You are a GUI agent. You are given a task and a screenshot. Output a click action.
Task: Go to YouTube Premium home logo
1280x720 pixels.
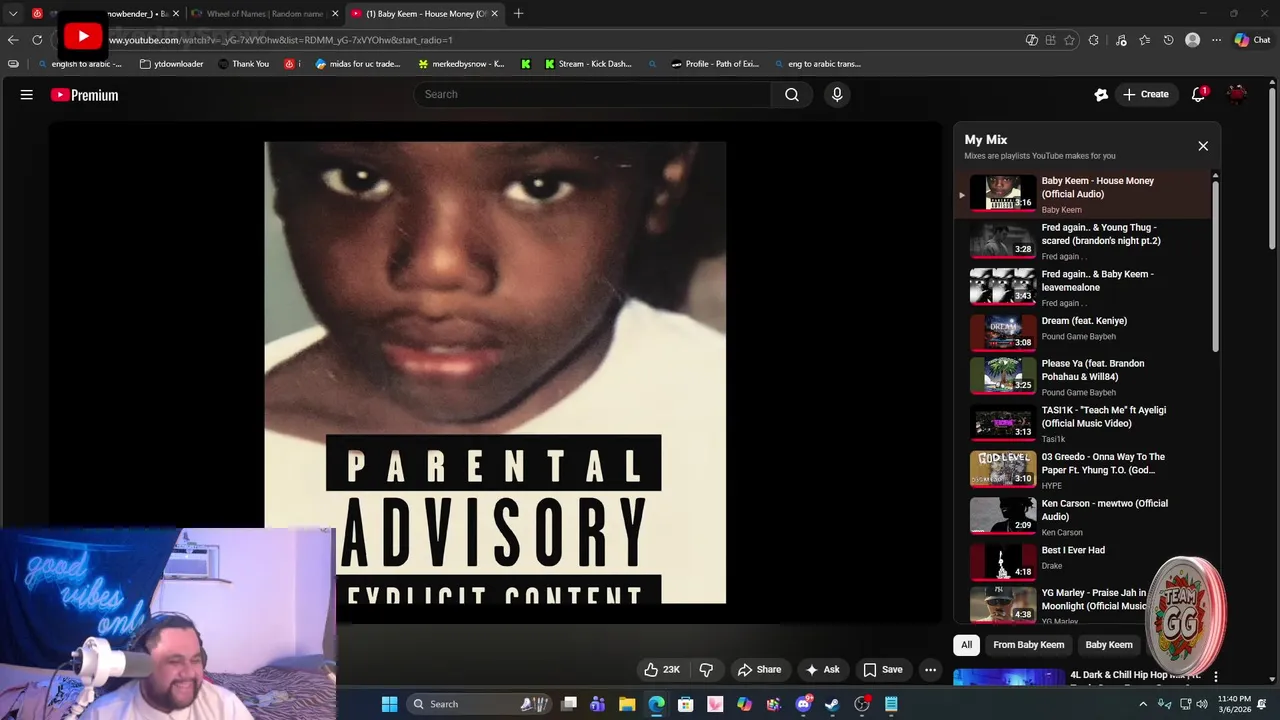[x=85, y=95]
